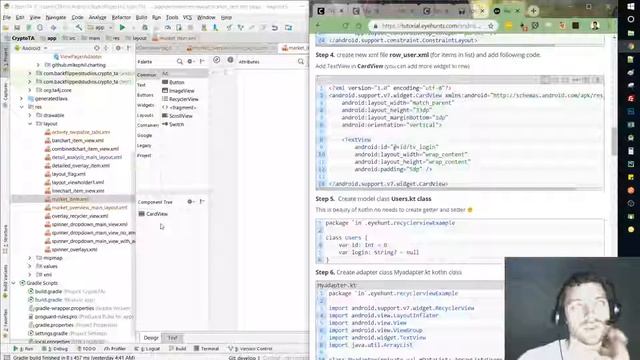Open Project Structure icon at toolbar end

coord(289,28)
